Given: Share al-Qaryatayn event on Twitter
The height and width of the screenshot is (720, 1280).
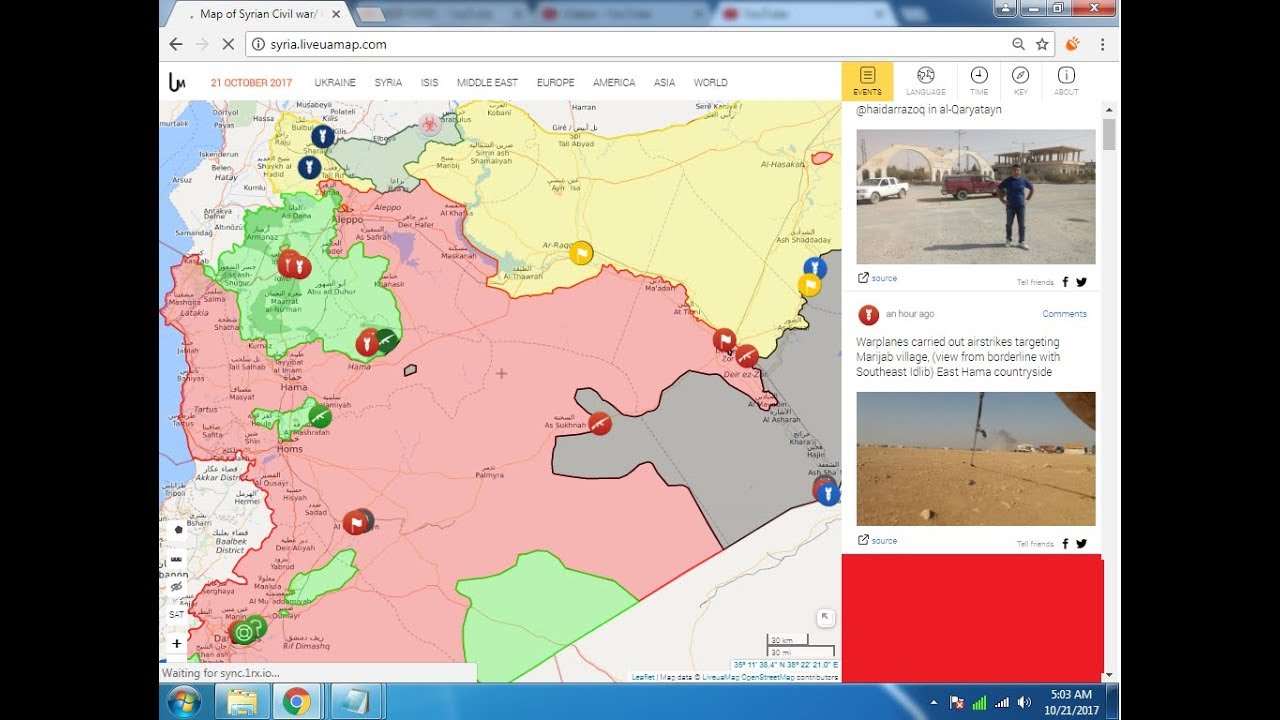Looking at the screenshot, I should 1081,282.
